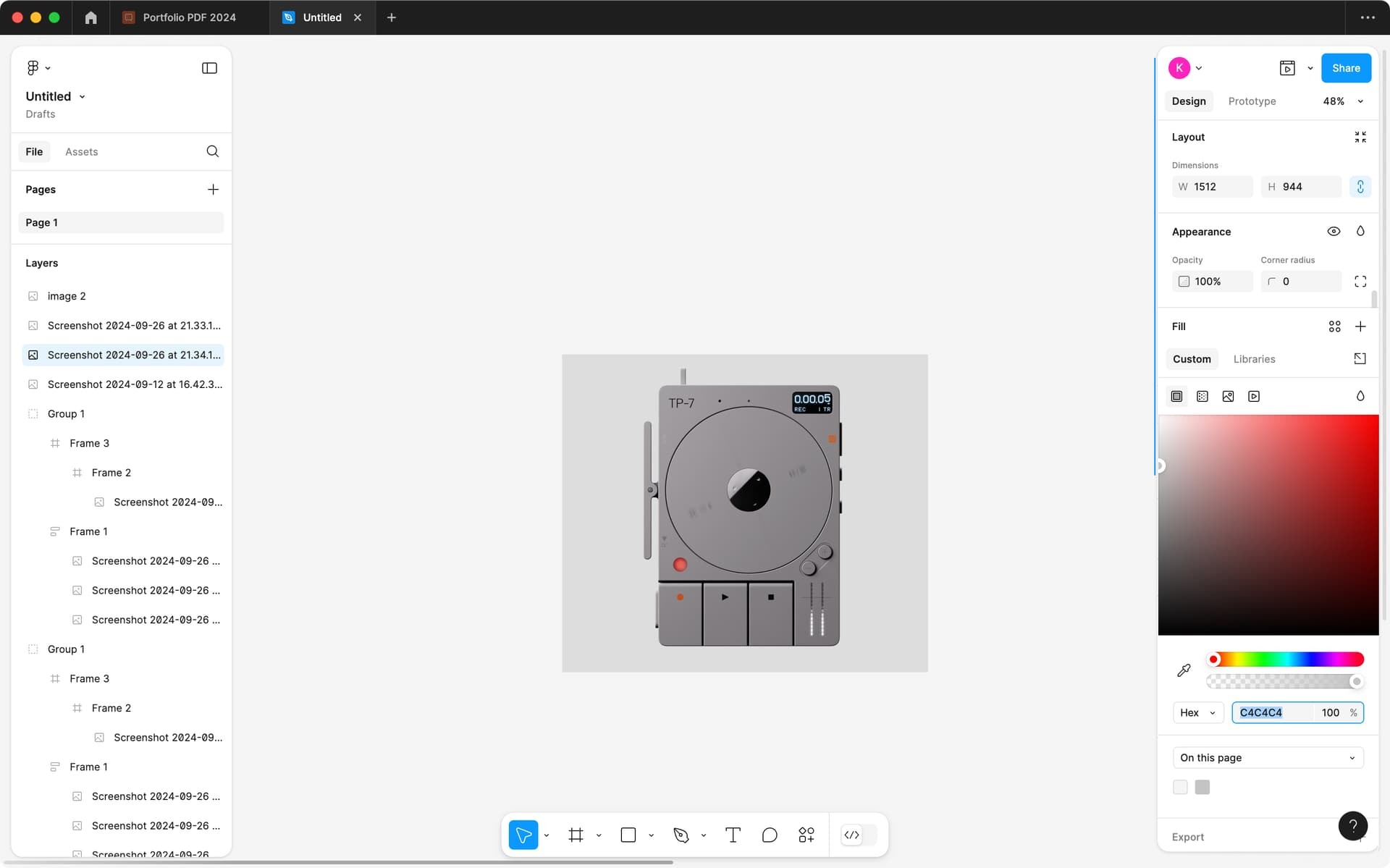Viewport: 1390px width, 868px height.
Task: Click the Share button
Action: (1346, 68)
